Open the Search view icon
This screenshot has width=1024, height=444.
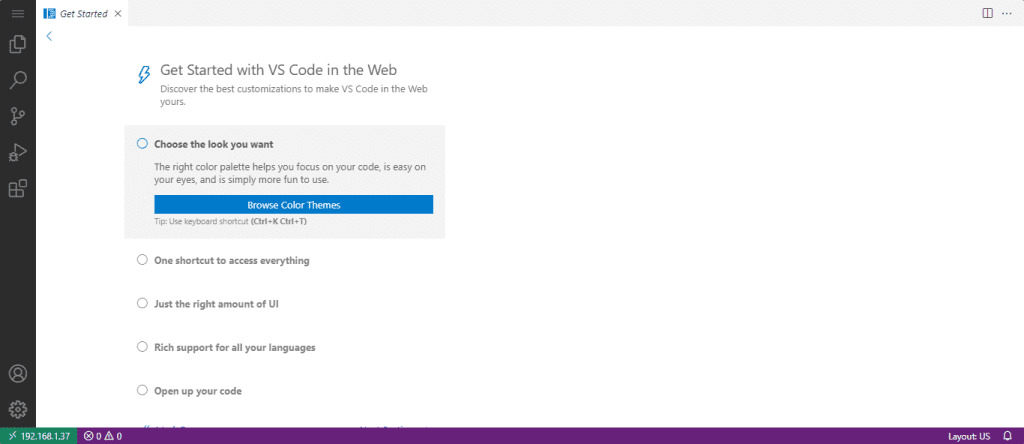17,80
